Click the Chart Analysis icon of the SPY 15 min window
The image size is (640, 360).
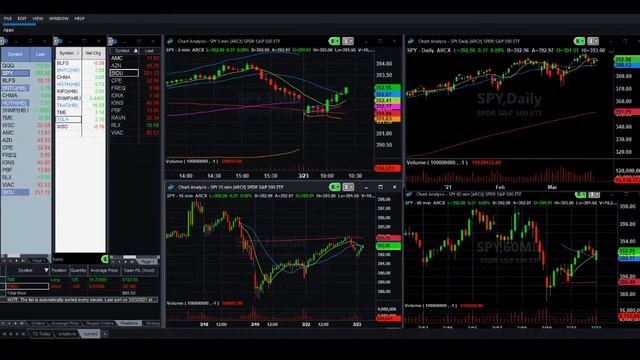click(171, 187)
